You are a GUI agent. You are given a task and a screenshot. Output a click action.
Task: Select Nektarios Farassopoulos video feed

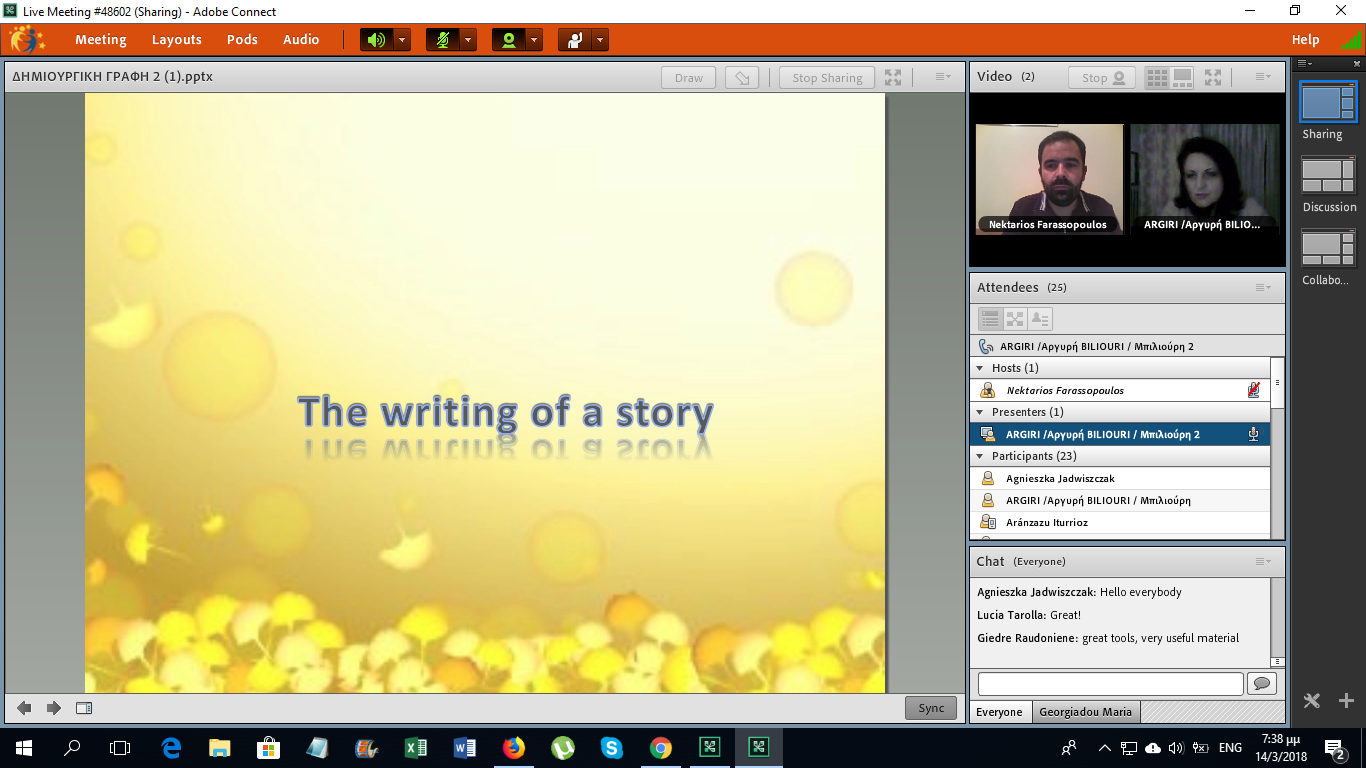(x=1049, y=179)
